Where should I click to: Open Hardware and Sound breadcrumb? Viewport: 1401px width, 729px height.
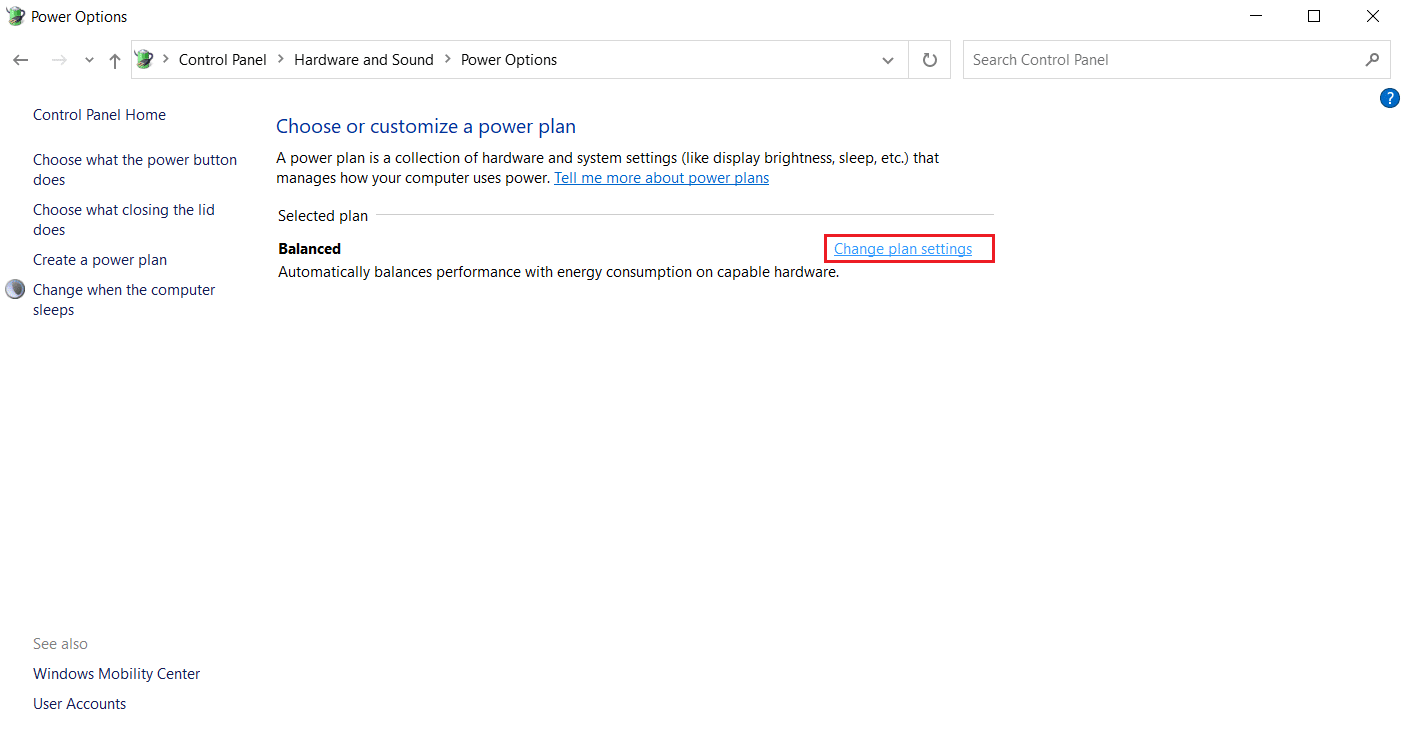point(364,60)
